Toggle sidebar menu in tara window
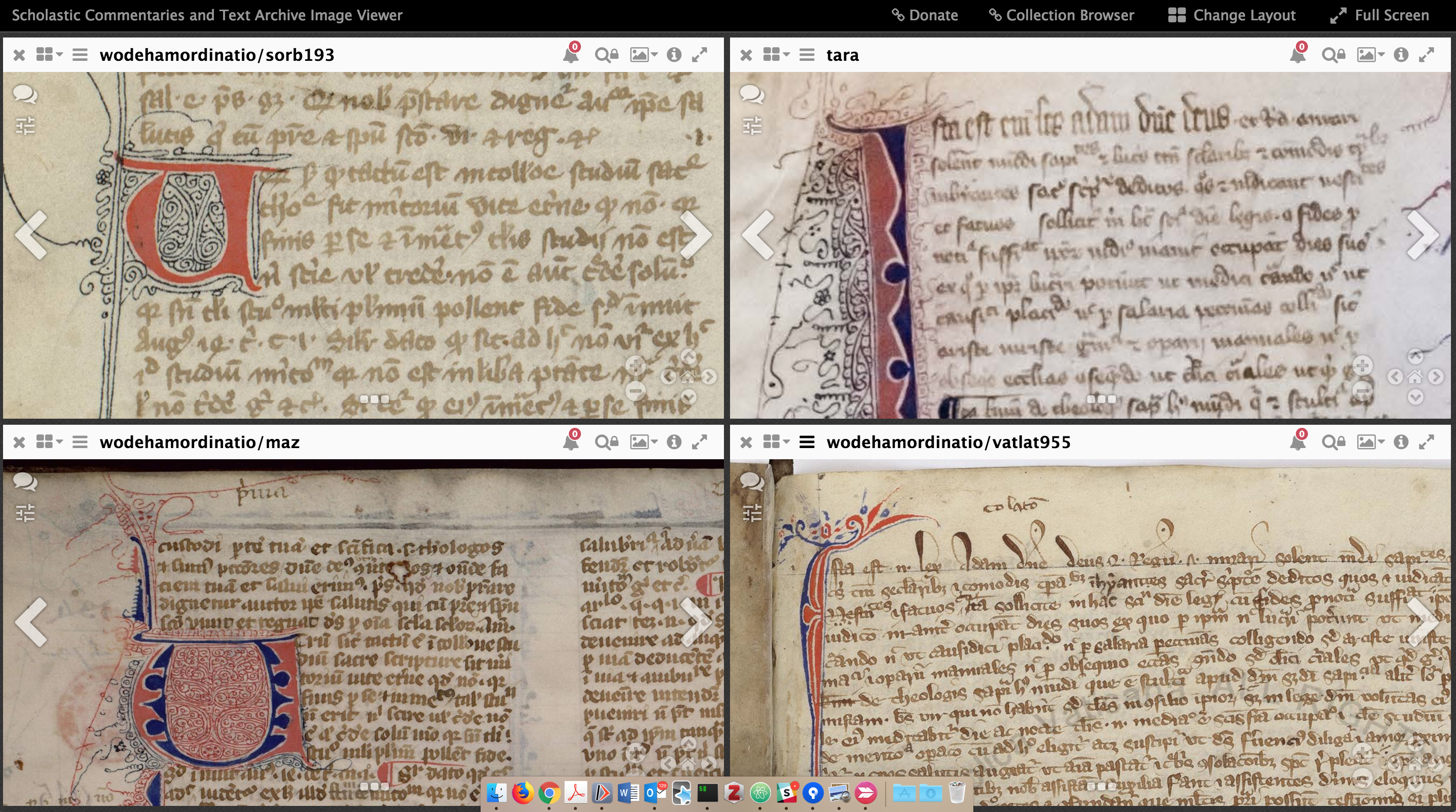The image size is (1456, 812). (807, 55)
